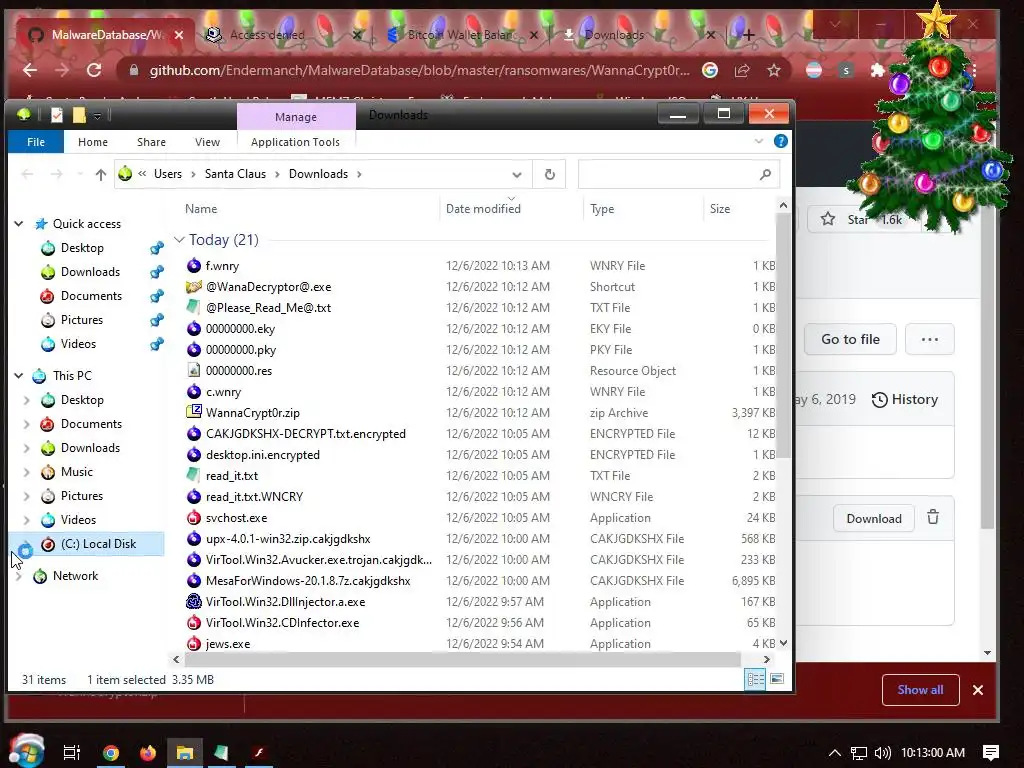Go up one folder level

101,174
